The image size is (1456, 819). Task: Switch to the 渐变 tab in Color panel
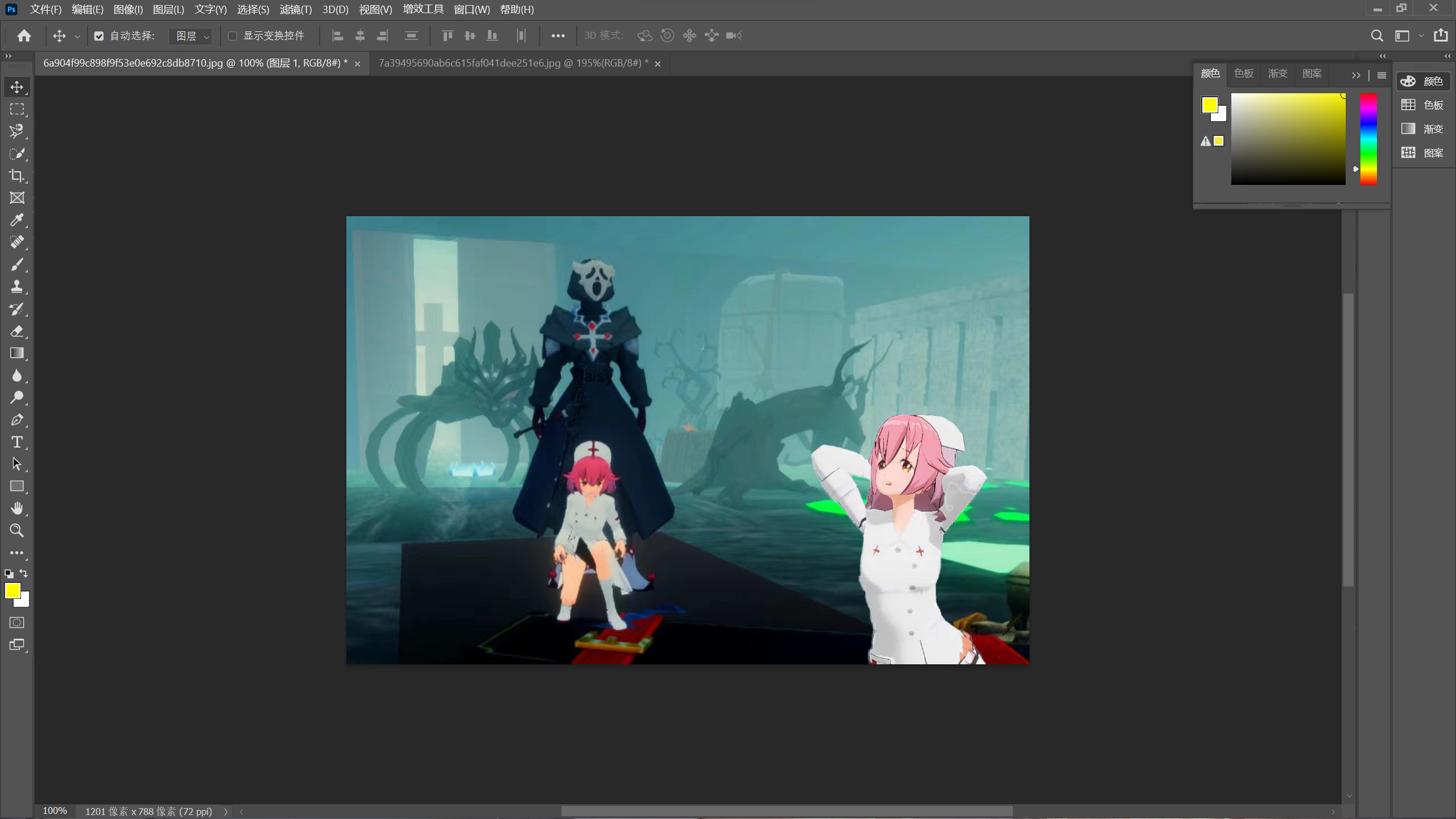[1277, 73]
